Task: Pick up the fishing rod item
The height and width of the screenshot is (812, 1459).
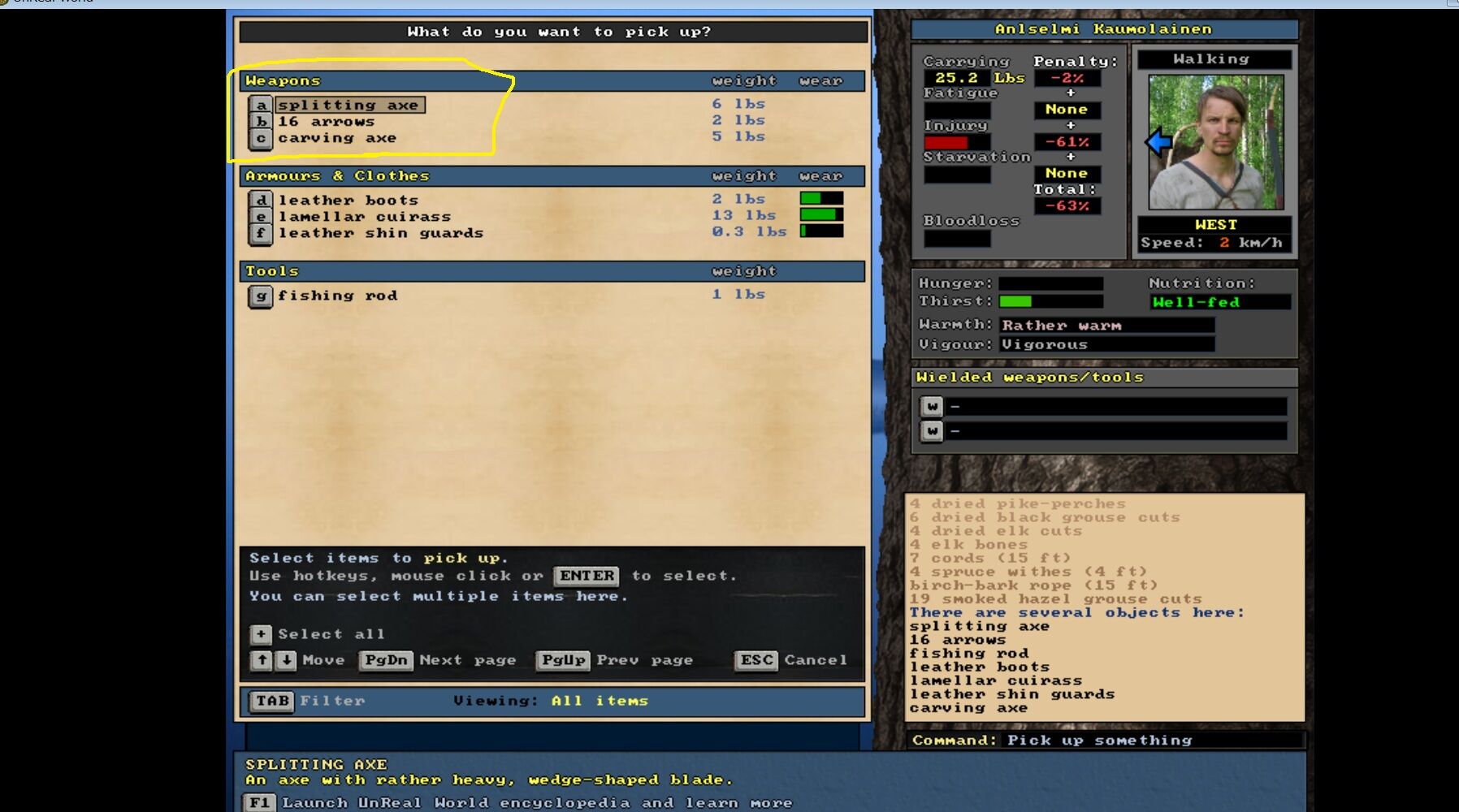Action: (338, 296)
